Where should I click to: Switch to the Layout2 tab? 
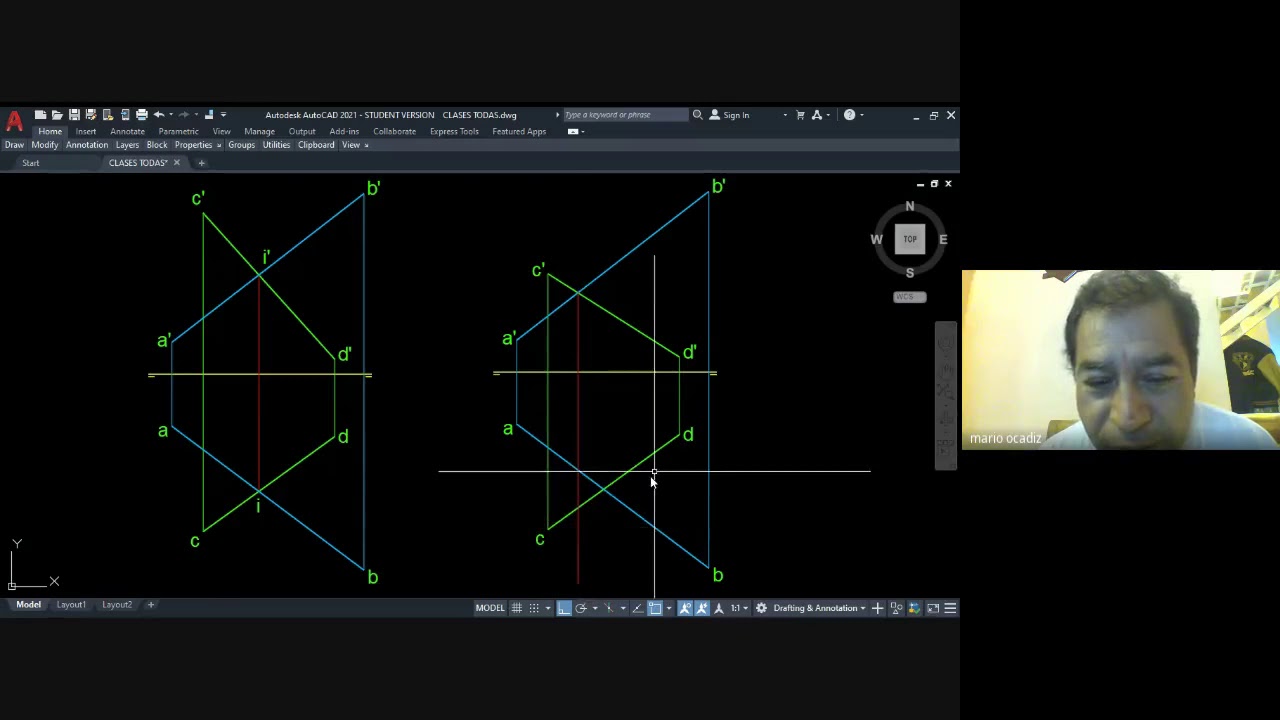(x=117, y=605)
